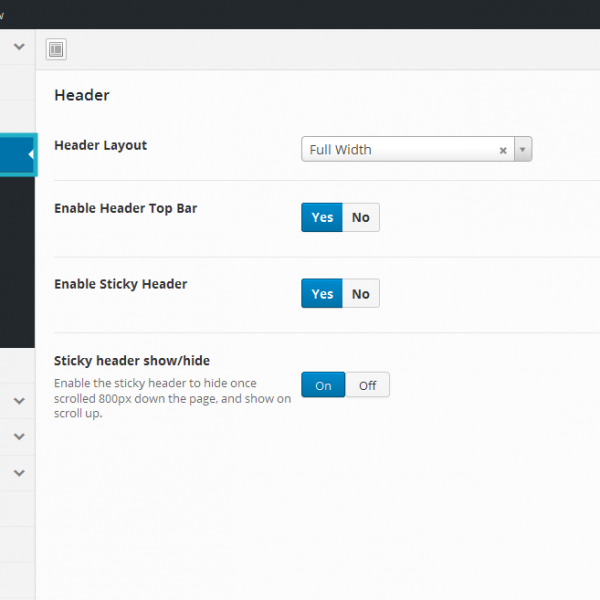Click the Header section heading

(81, 95)
